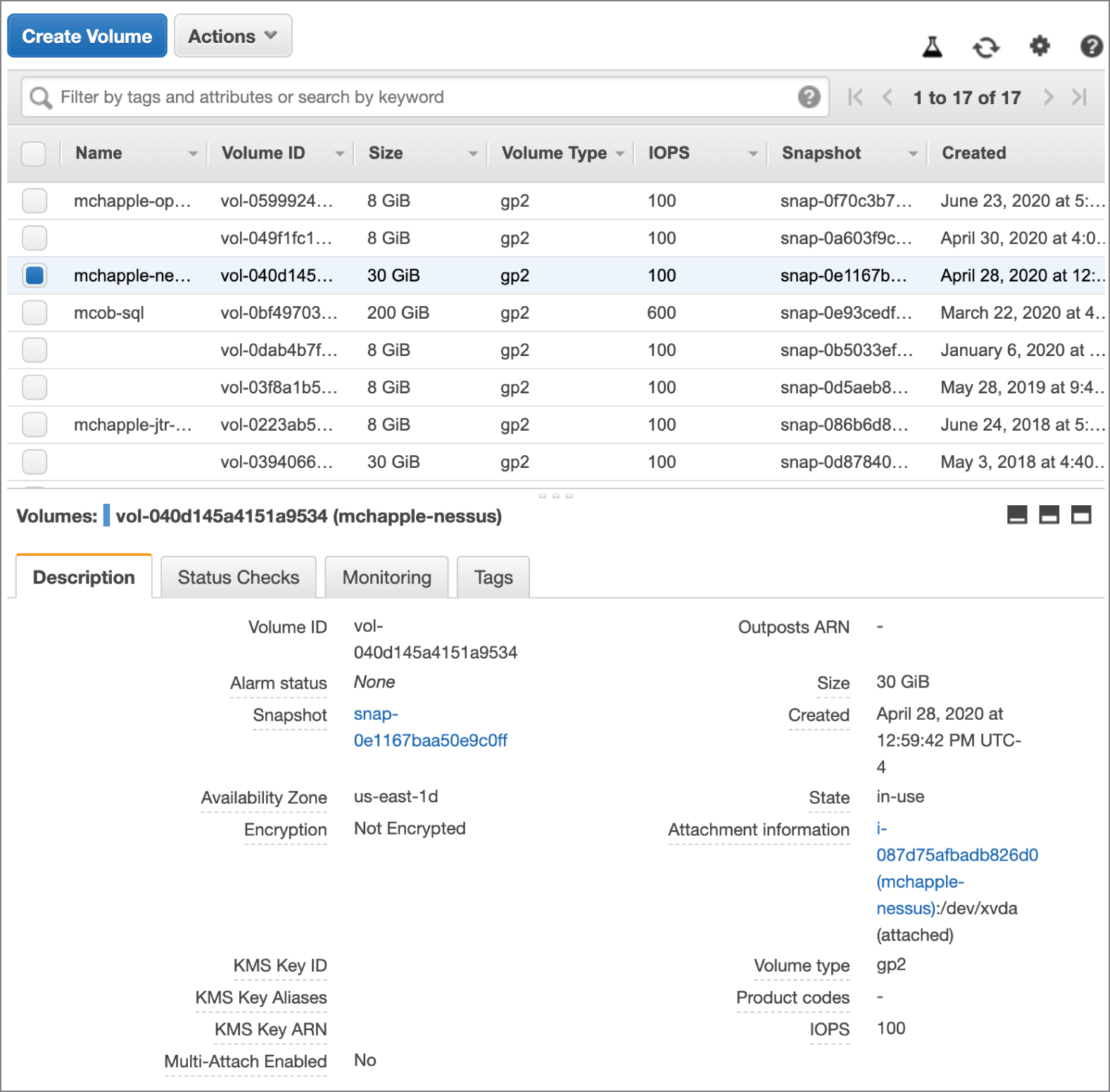Click the 1 to 17 of 17 count
Screen dimensions: 1110x1092
[x=966, y=98]
